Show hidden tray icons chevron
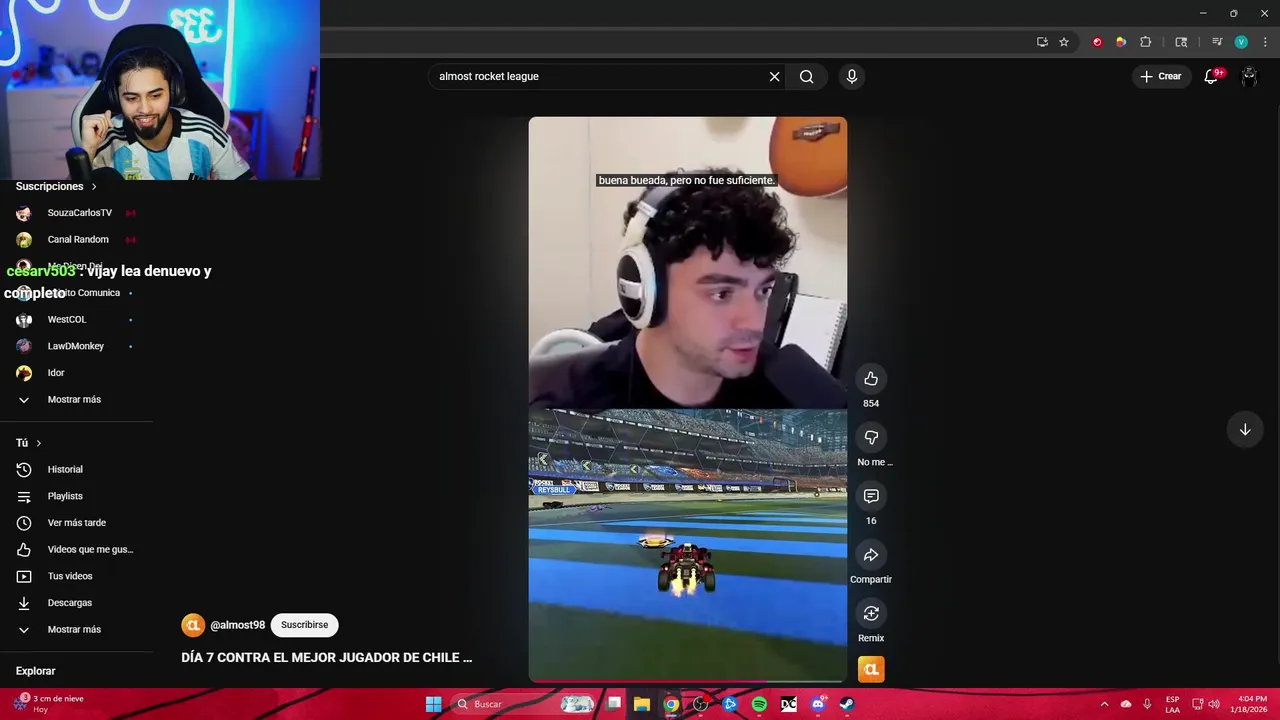The height and width of the screenshot is (720, 1280). click(1104, 704)
